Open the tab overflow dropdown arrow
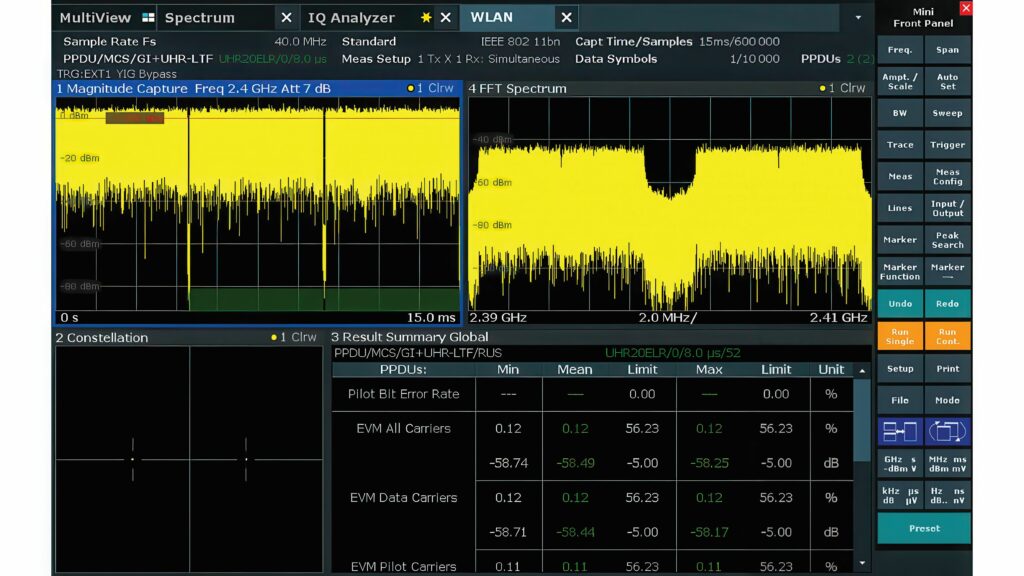This screenshot has height=576, width=1024. [x=857, y=18]
